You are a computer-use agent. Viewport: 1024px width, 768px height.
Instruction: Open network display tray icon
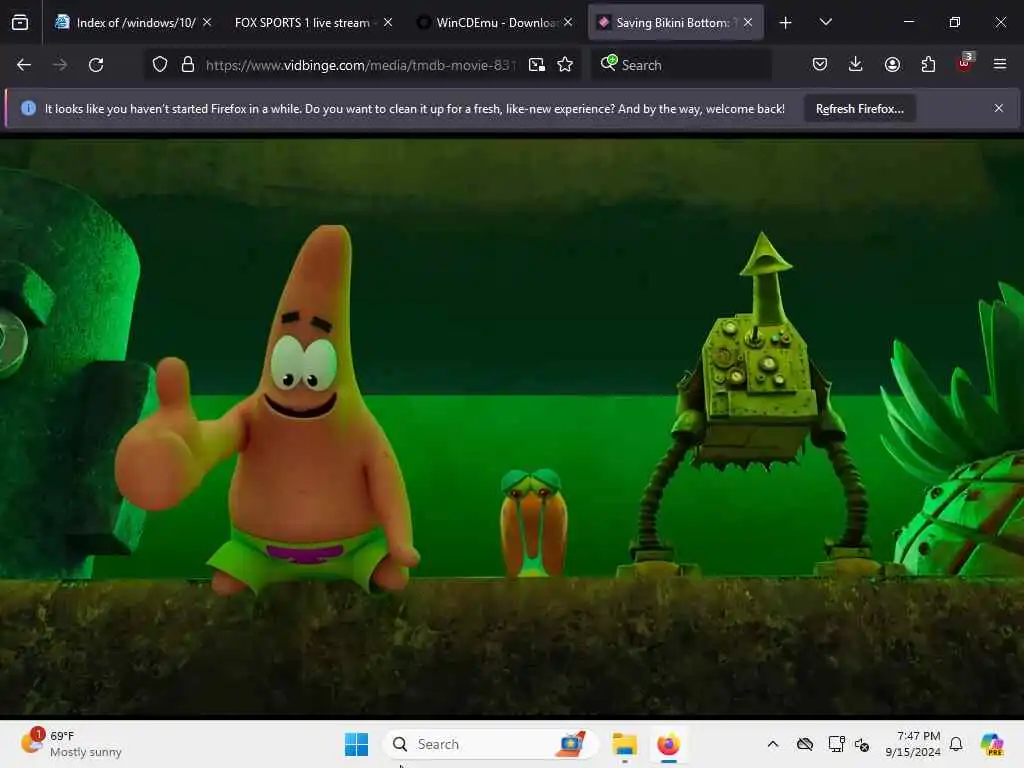[836, 744]
